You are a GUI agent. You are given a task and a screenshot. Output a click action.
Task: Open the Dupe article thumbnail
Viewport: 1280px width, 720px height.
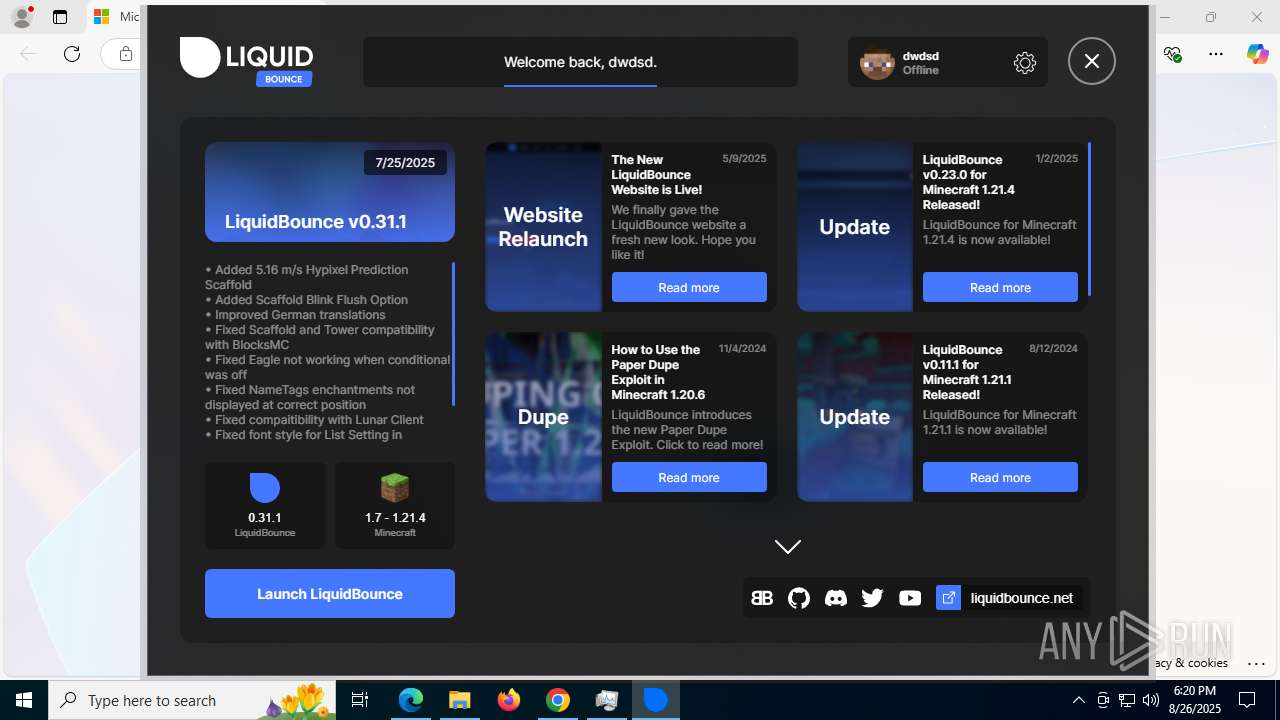point(543,417)
